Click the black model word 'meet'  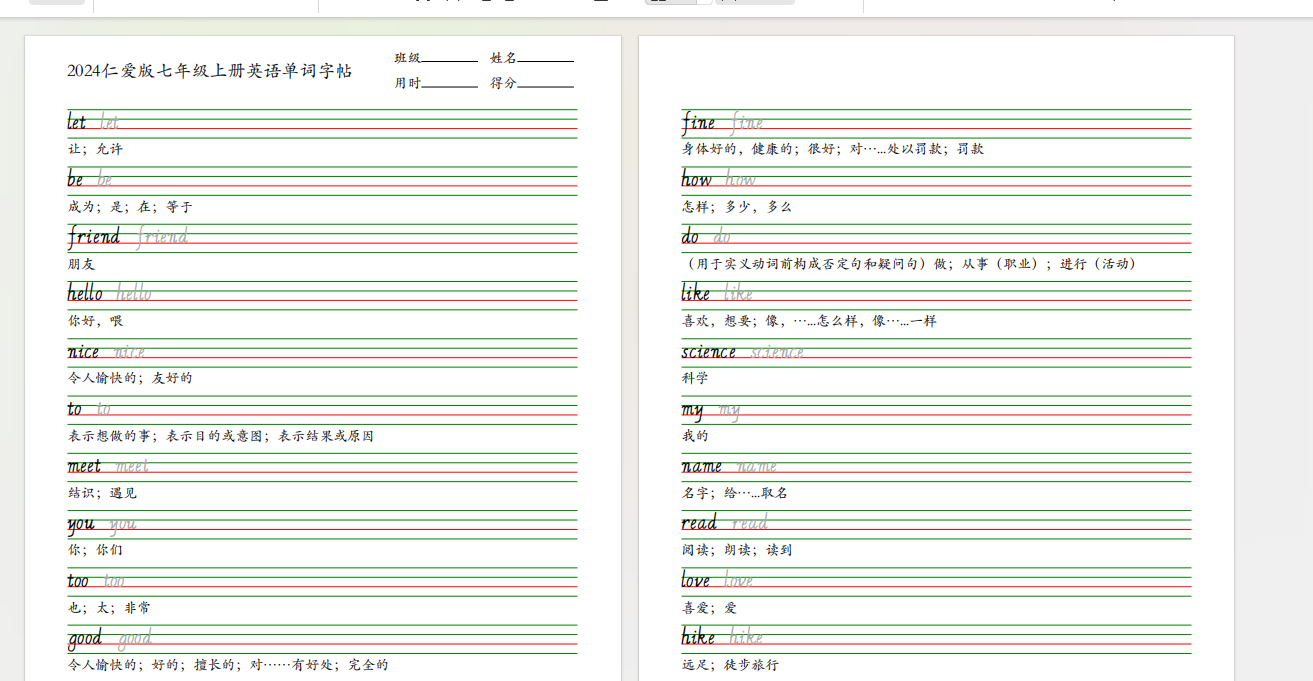click(x=85, y=466)
